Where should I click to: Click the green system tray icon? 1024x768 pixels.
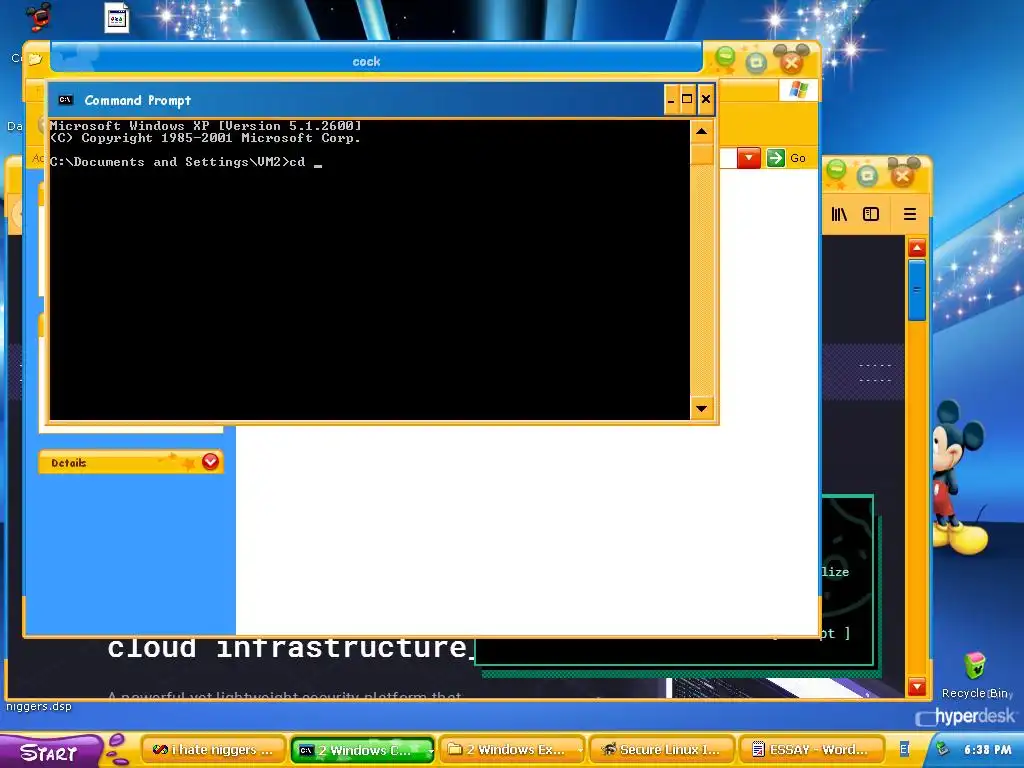(x=942, y=749)
